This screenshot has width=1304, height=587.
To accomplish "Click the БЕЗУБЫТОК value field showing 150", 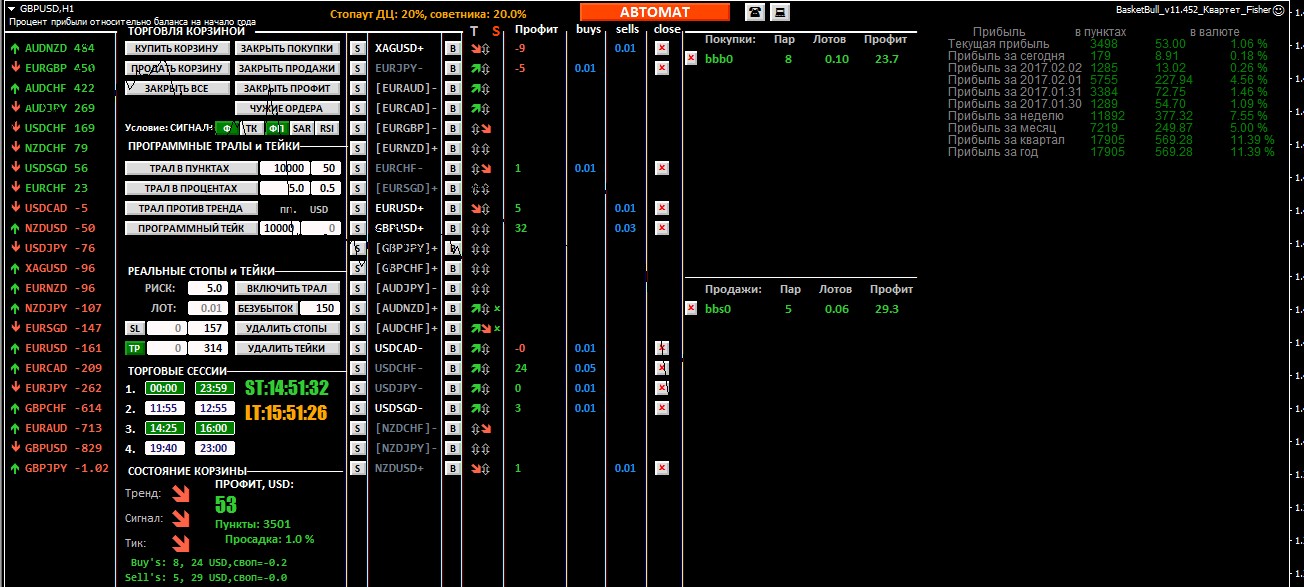I will pos(319,308).
